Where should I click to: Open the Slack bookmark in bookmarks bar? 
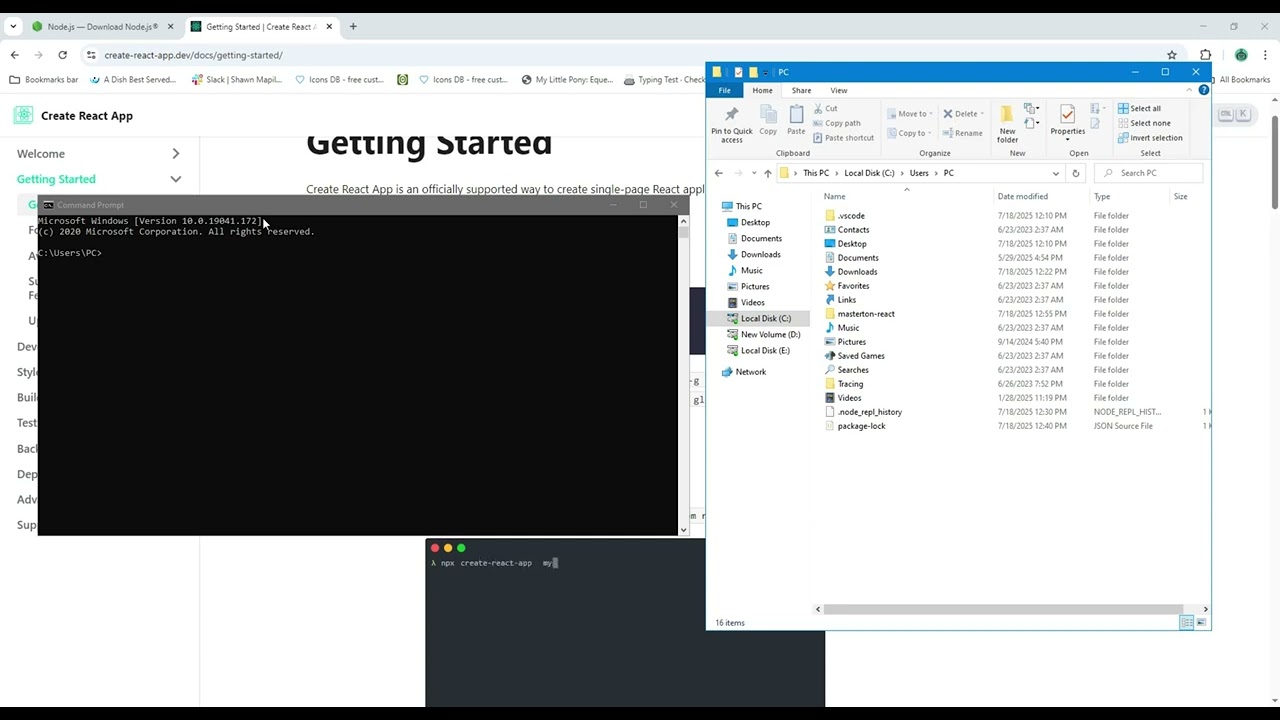click(236, 80)
